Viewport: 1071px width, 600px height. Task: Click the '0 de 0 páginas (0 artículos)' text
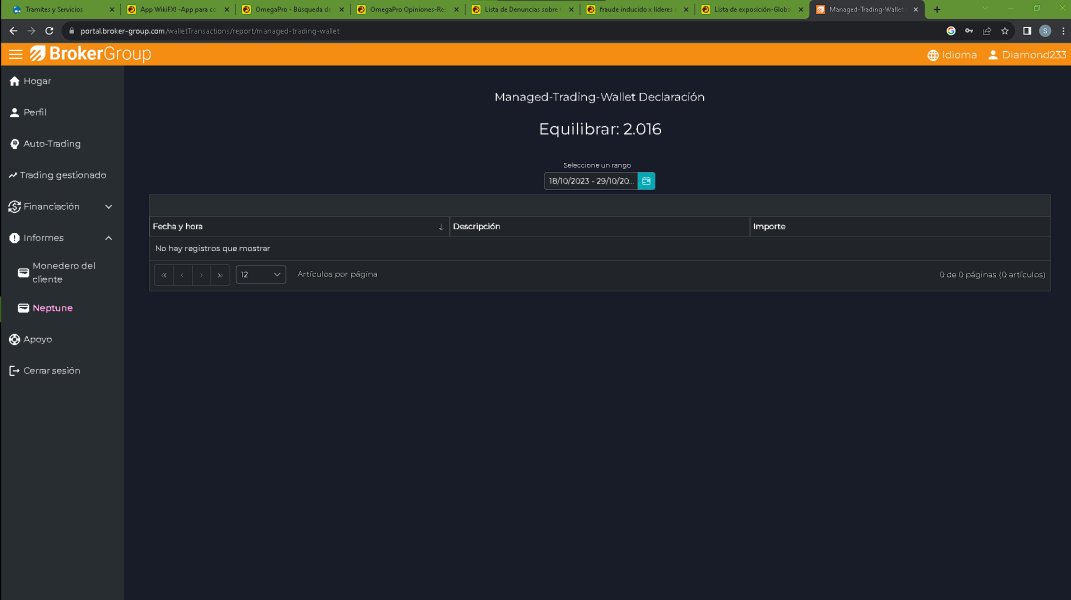992,275
